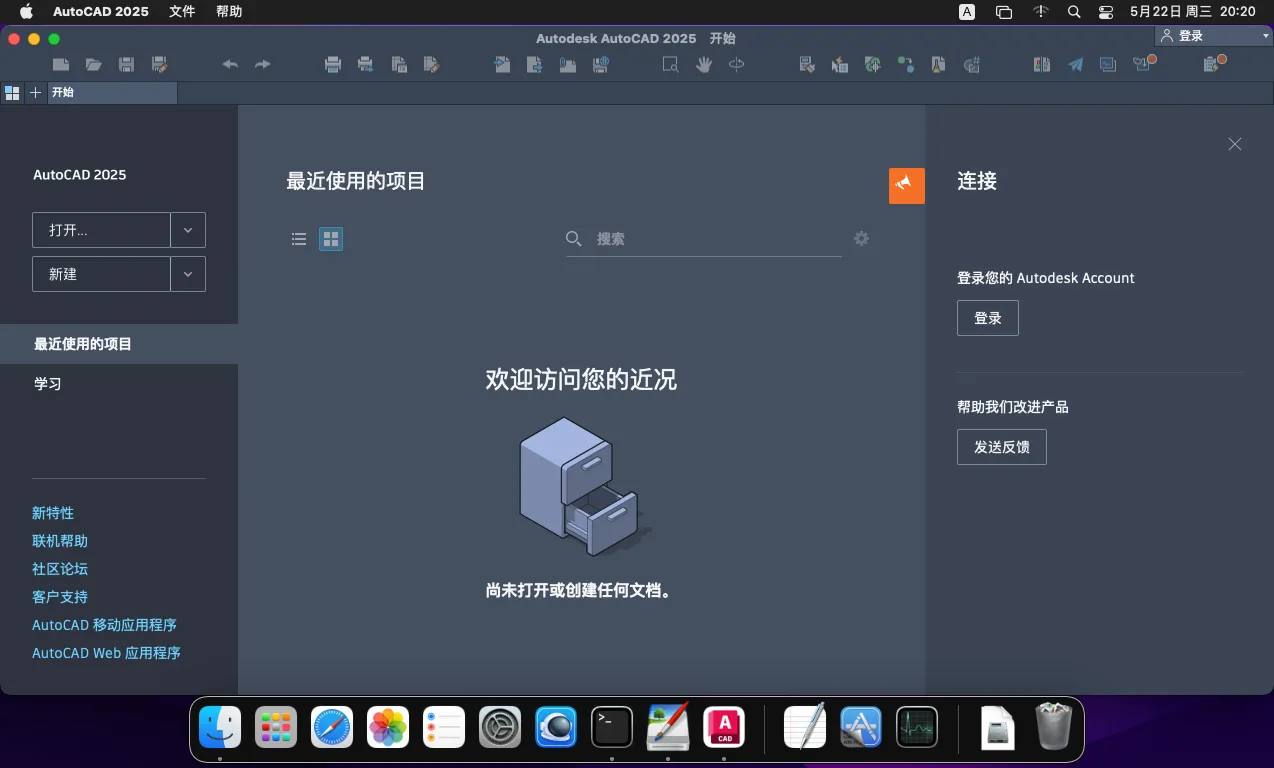This screenshot has width=1274, height=768.
Task: Click the match properties brush icon
Action: [807, 65]
